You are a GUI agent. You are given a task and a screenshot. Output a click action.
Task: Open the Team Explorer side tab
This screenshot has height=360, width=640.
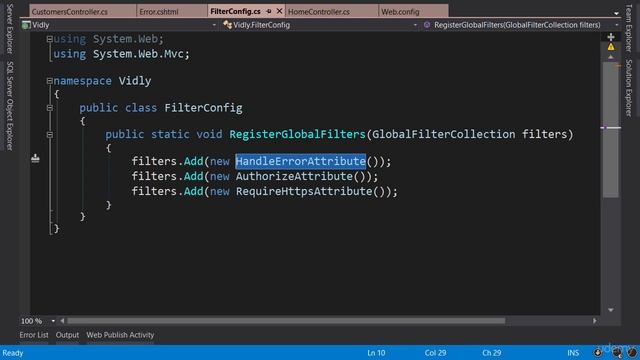click(x=629, y=28)
